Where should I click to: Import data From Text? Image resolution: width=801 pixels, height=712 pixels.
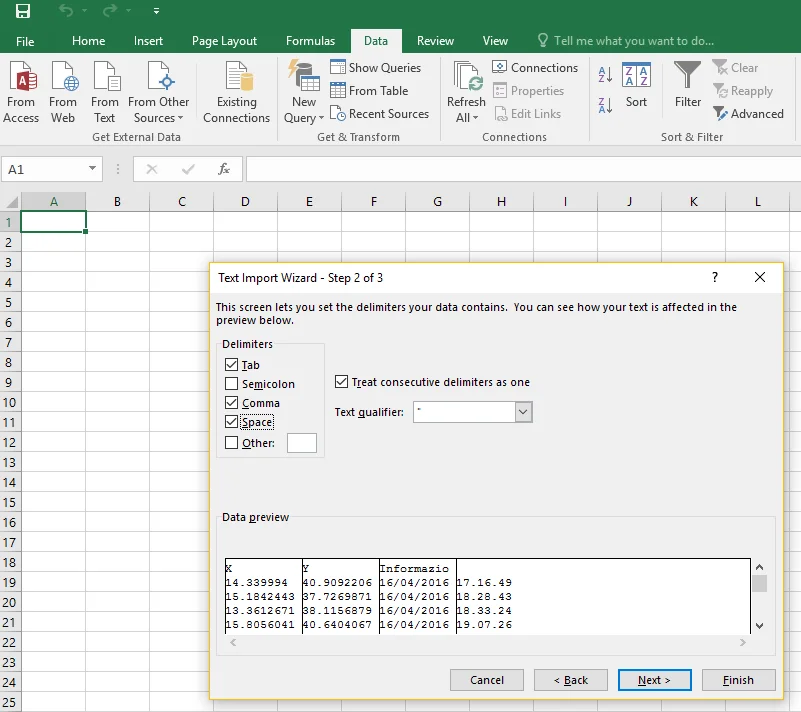[105, 92]
